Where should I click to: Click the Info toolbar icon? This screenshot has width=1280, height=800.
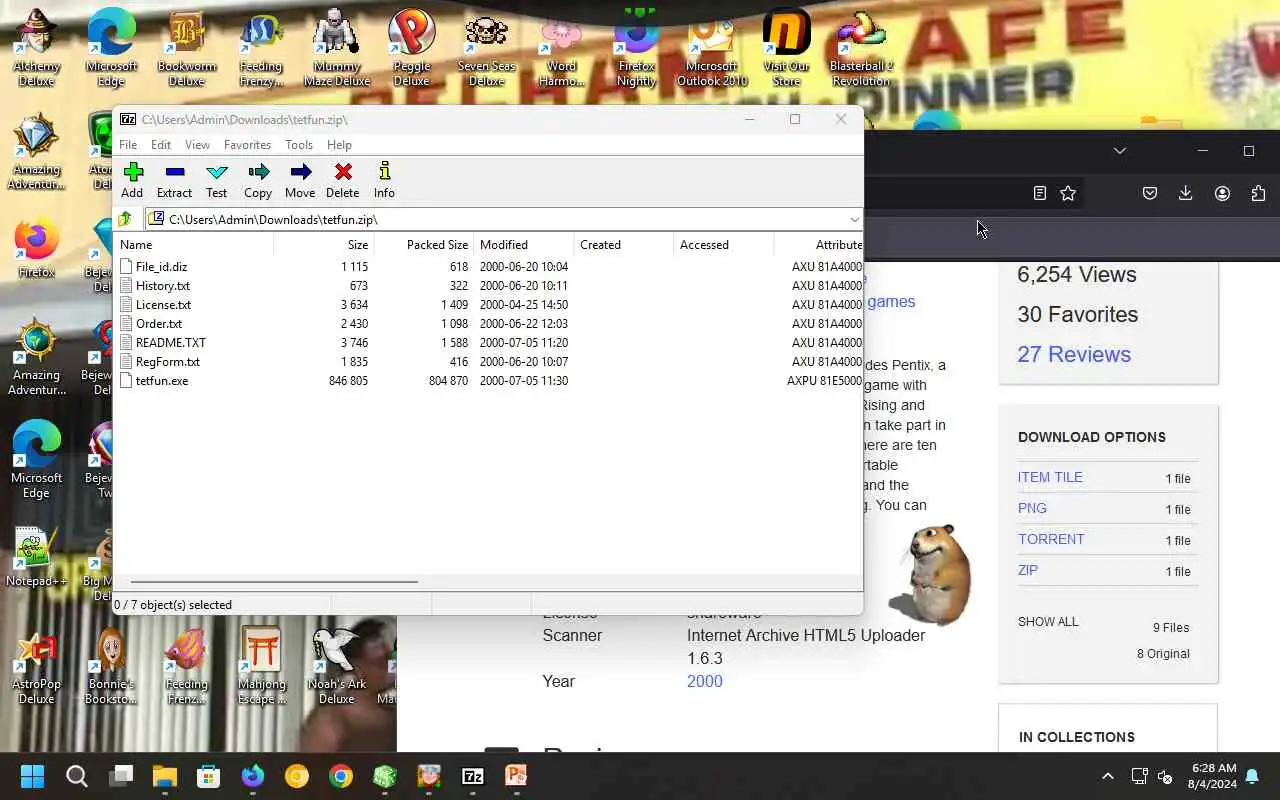tap(384, 180)
